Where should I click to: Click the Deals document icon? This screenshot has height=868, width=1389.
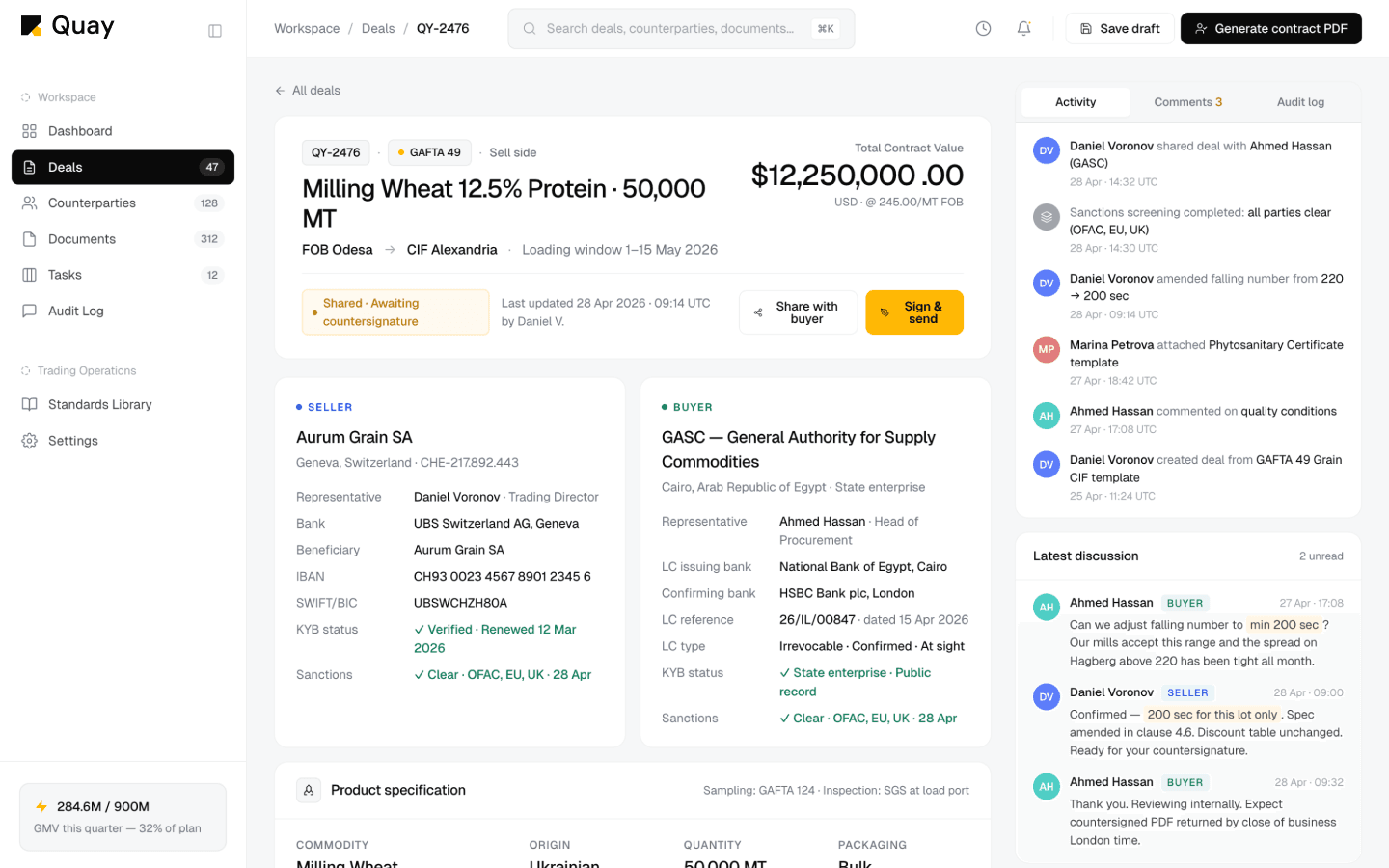pyautogui.click(x=30, y=167)
